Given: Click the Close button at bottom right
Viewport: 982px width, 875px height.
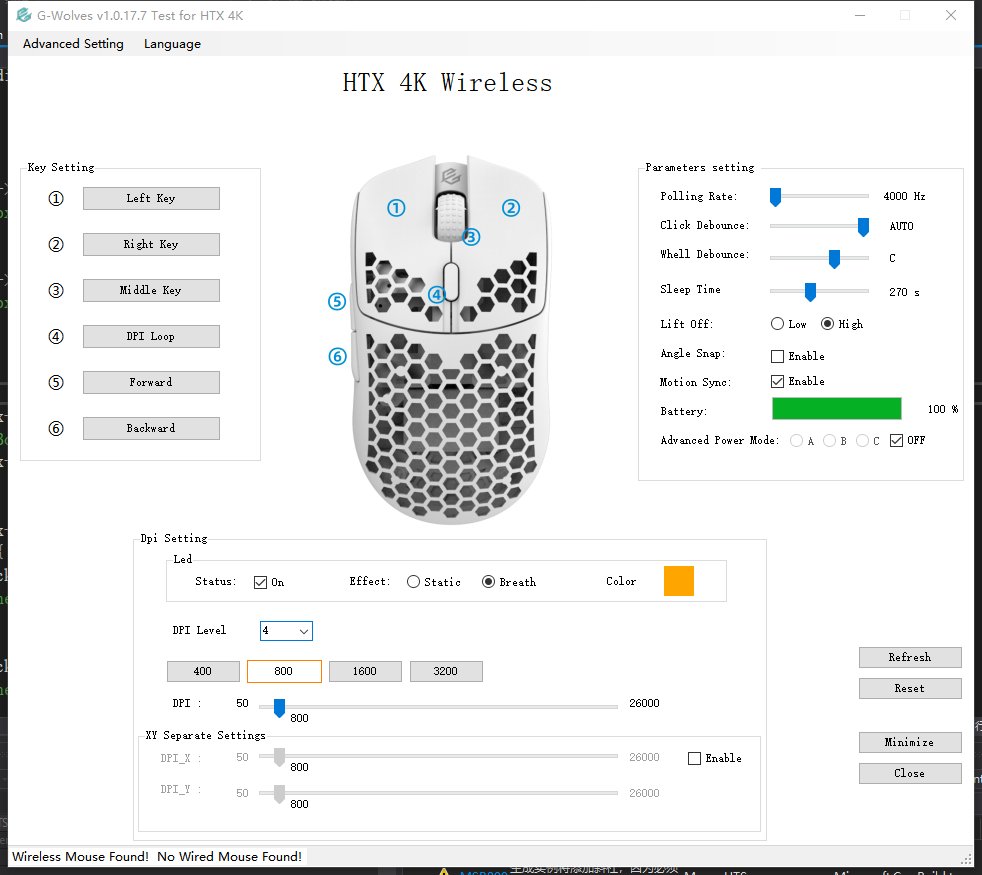Looking at the screenshot, I should pos(910,774).
